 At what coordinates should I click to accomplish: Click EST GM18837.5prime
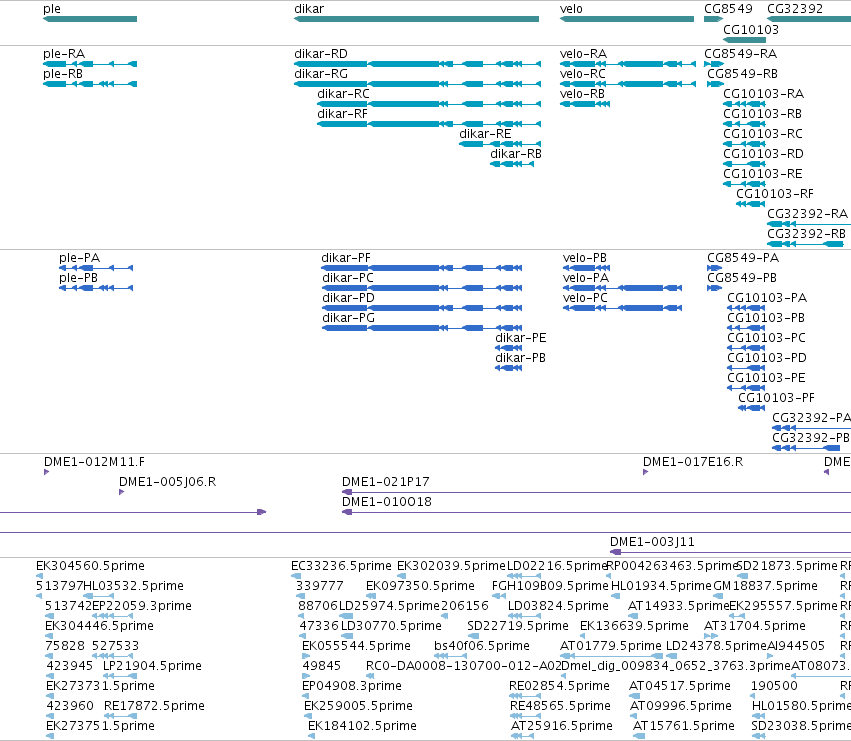pyautogui.click(x=765, y=586)
